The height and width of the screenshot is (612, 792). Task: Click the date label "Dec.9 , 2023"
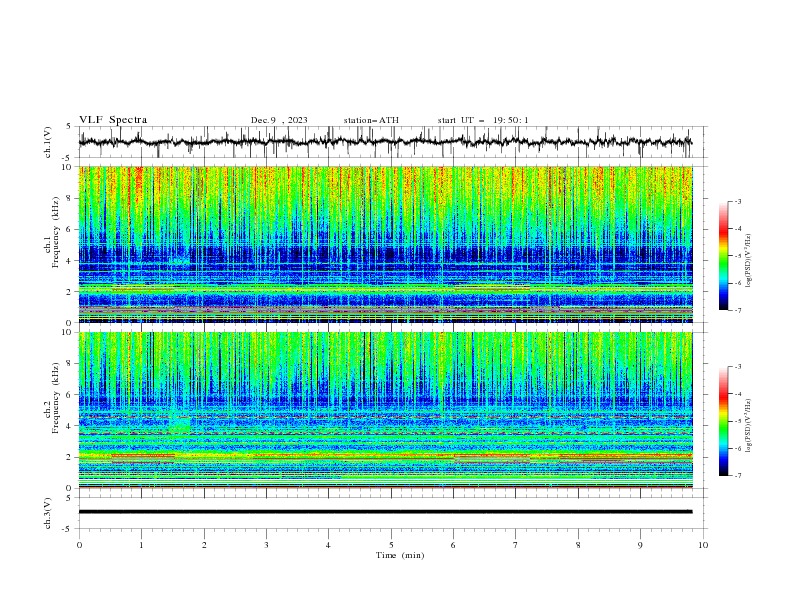tap(279, 120)
